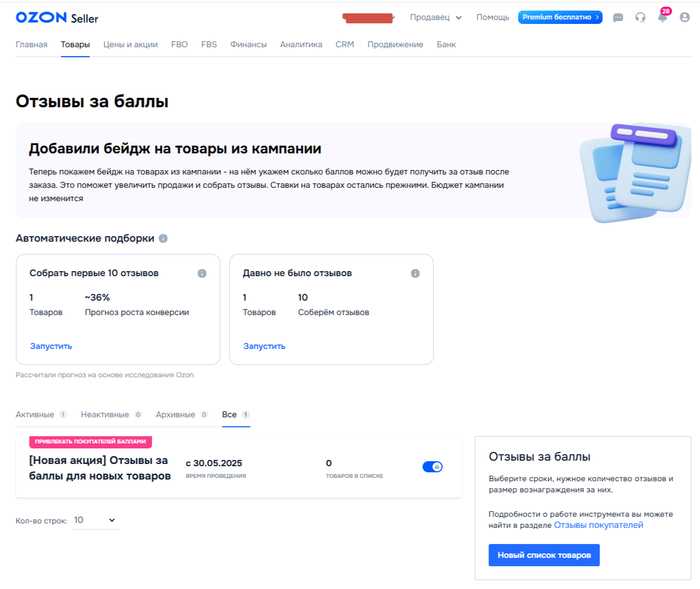
Task: Open the Цены и акции menu
Action: (x=130, y=44)
